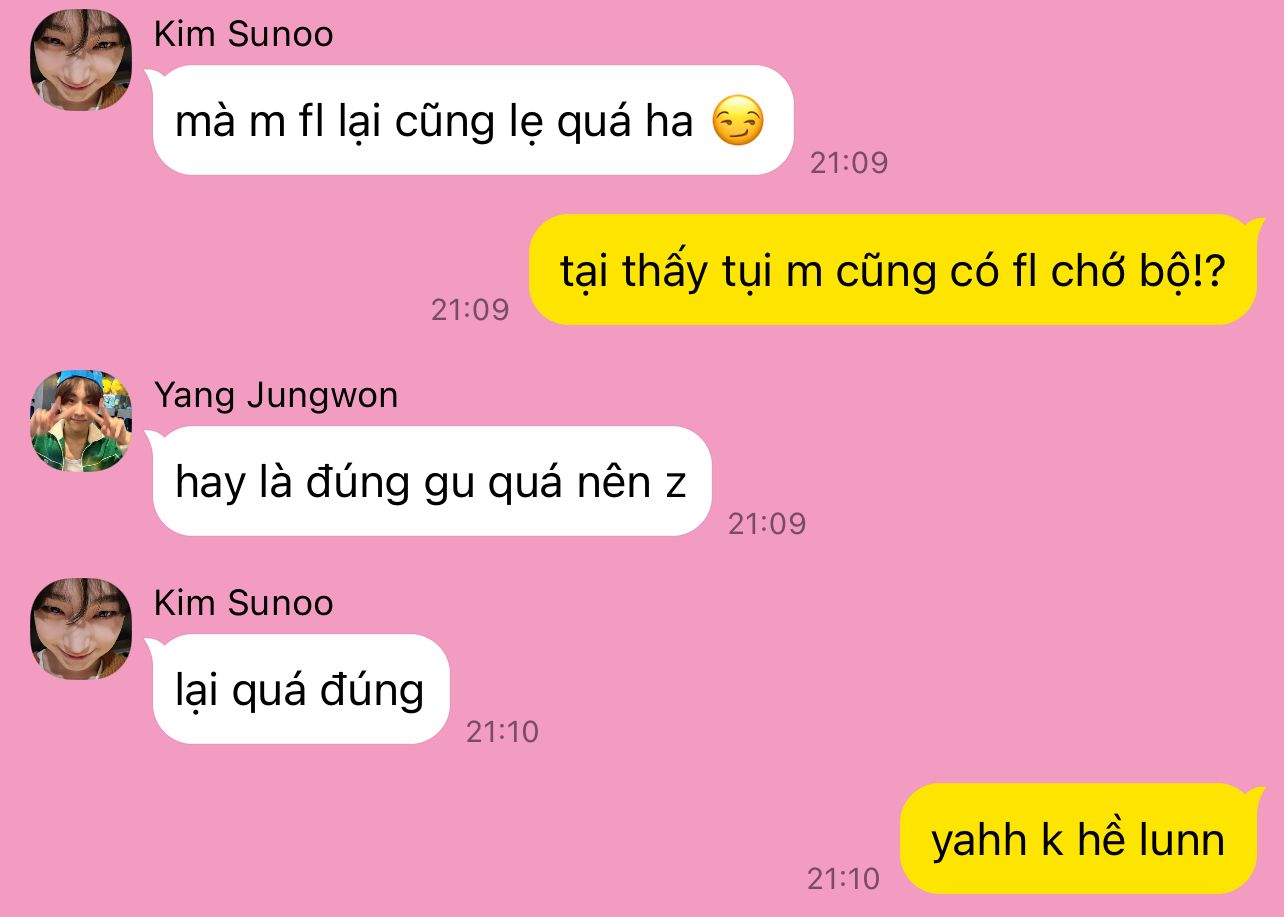
Task: Open Yang Jungwon sender name label
Action: pyautogui.click(x=276, y=395)
